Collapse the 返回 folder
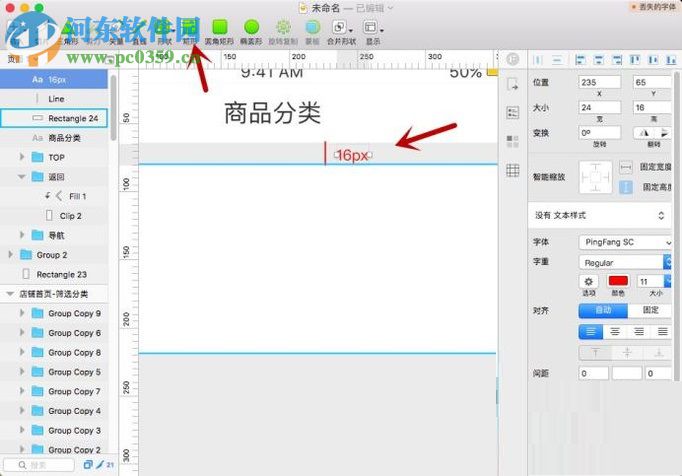 tap(22, 177)
